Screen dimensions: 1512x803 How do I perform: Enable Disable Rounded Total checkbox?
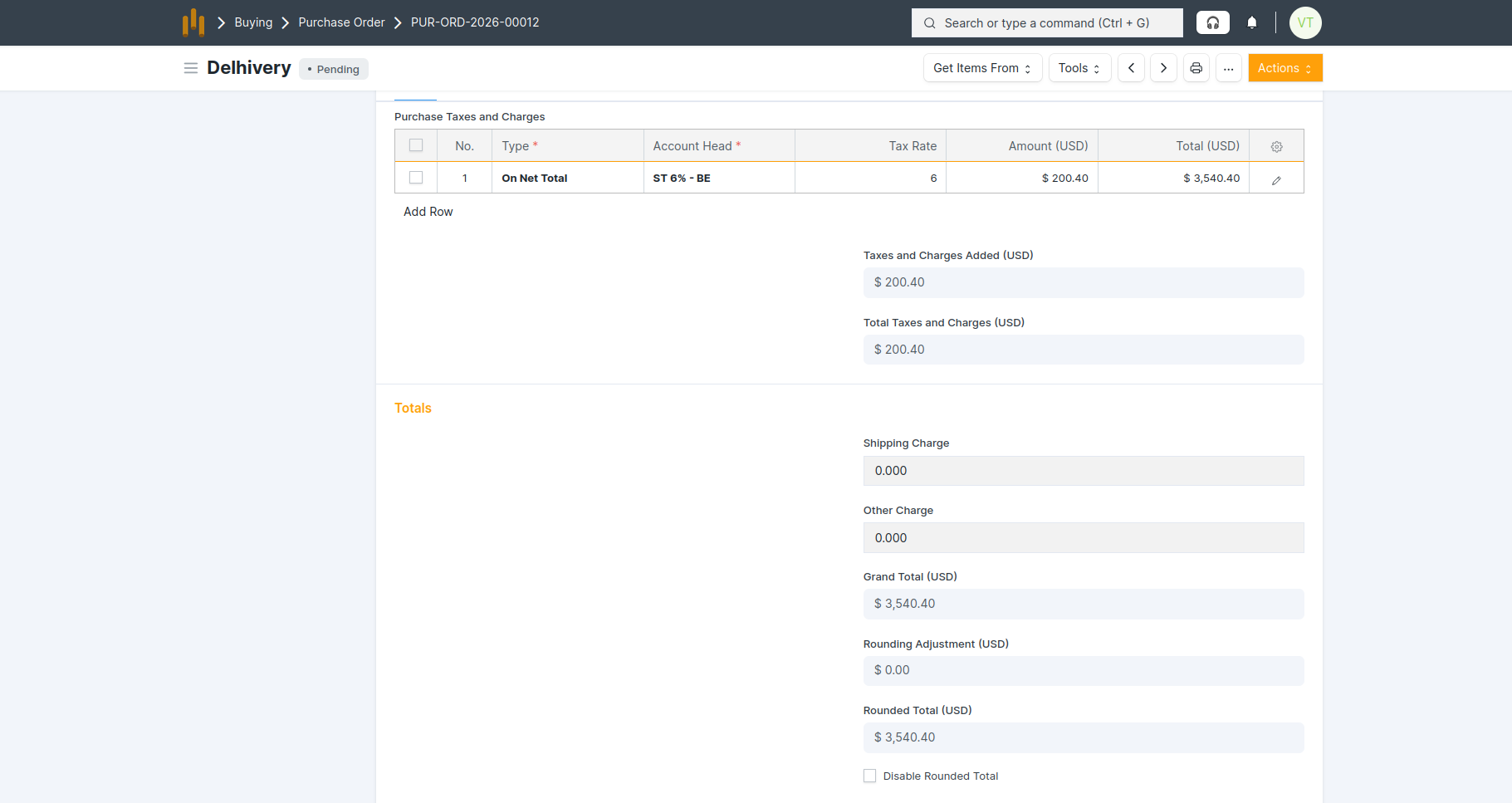coord(869,776)
